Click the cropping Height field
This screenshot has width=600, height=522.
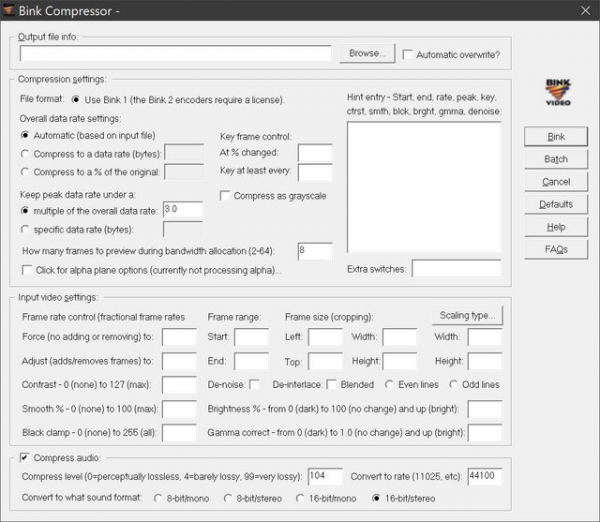[399, 361]
